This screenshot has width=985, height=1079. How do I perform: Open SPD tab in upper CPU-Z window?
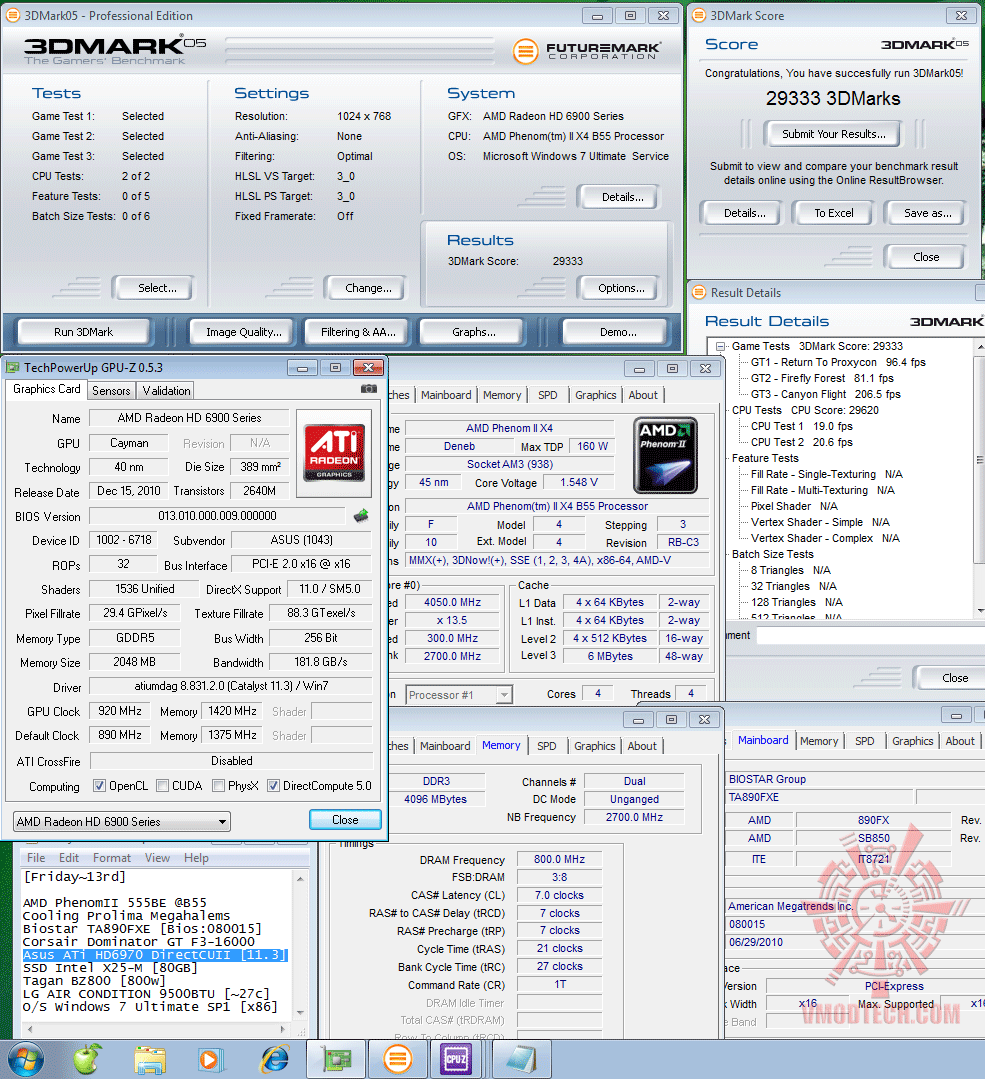pos(547,395)
